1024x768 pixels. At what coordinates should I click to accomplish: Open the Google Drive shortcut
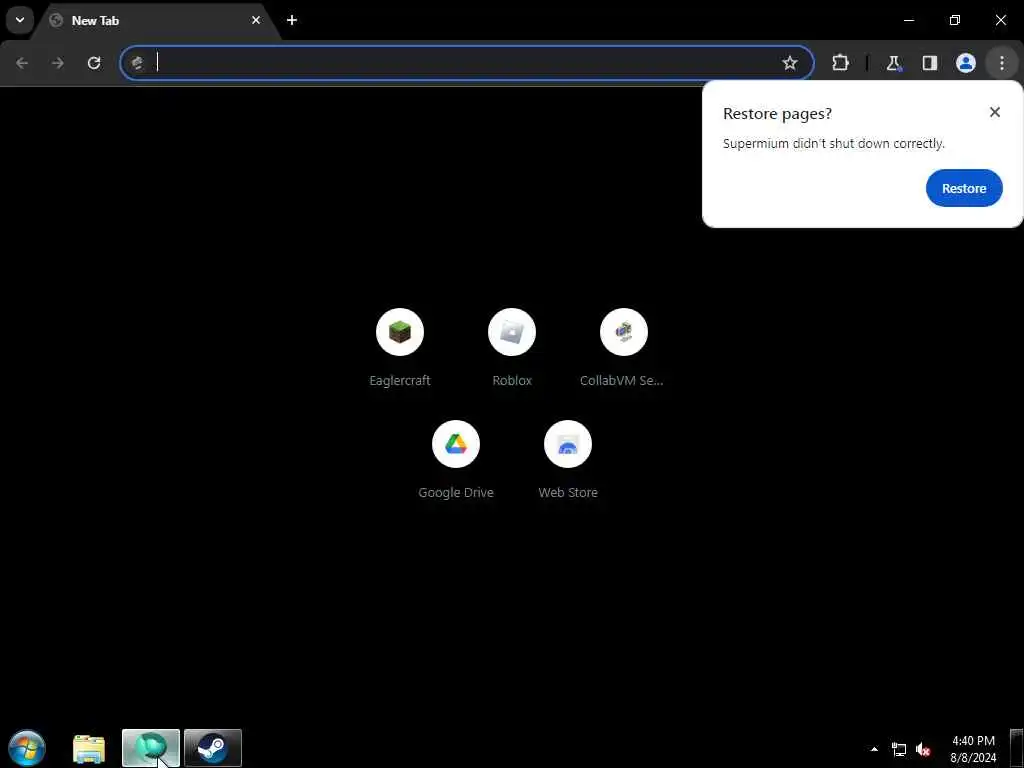(456, 460)
